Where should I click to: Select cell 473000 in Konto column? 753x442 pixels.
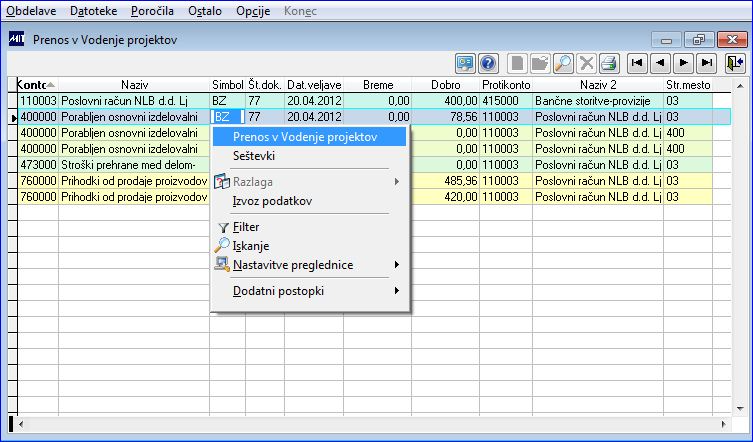(x=38, y=165)
